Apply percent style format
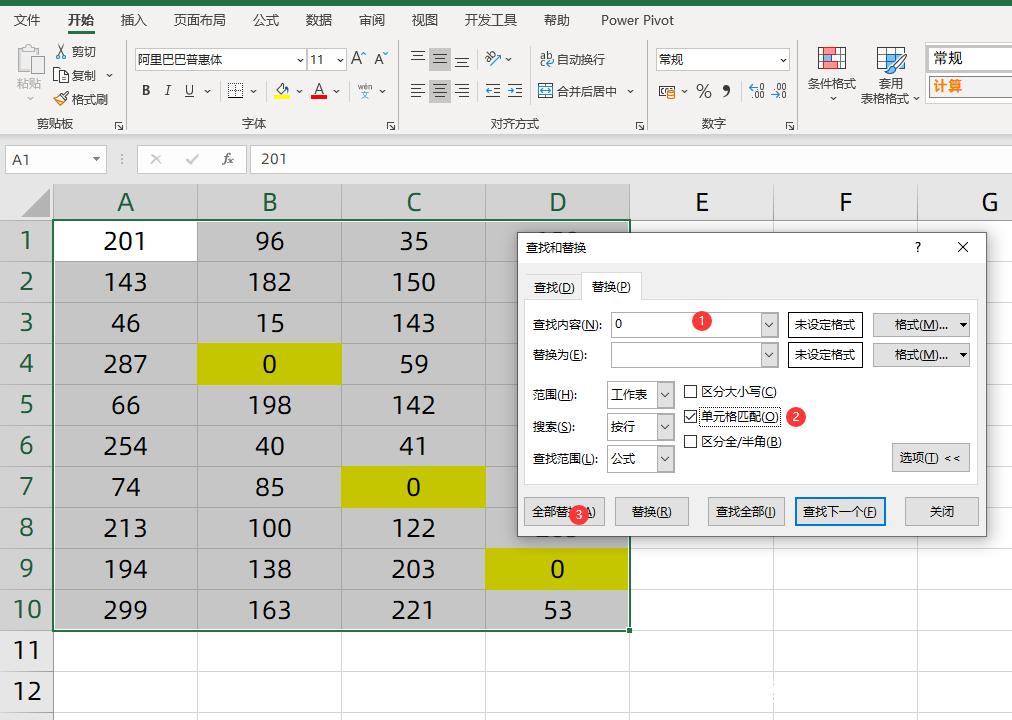The width and height of the screenshot is (1012, 720). [703, 92]
